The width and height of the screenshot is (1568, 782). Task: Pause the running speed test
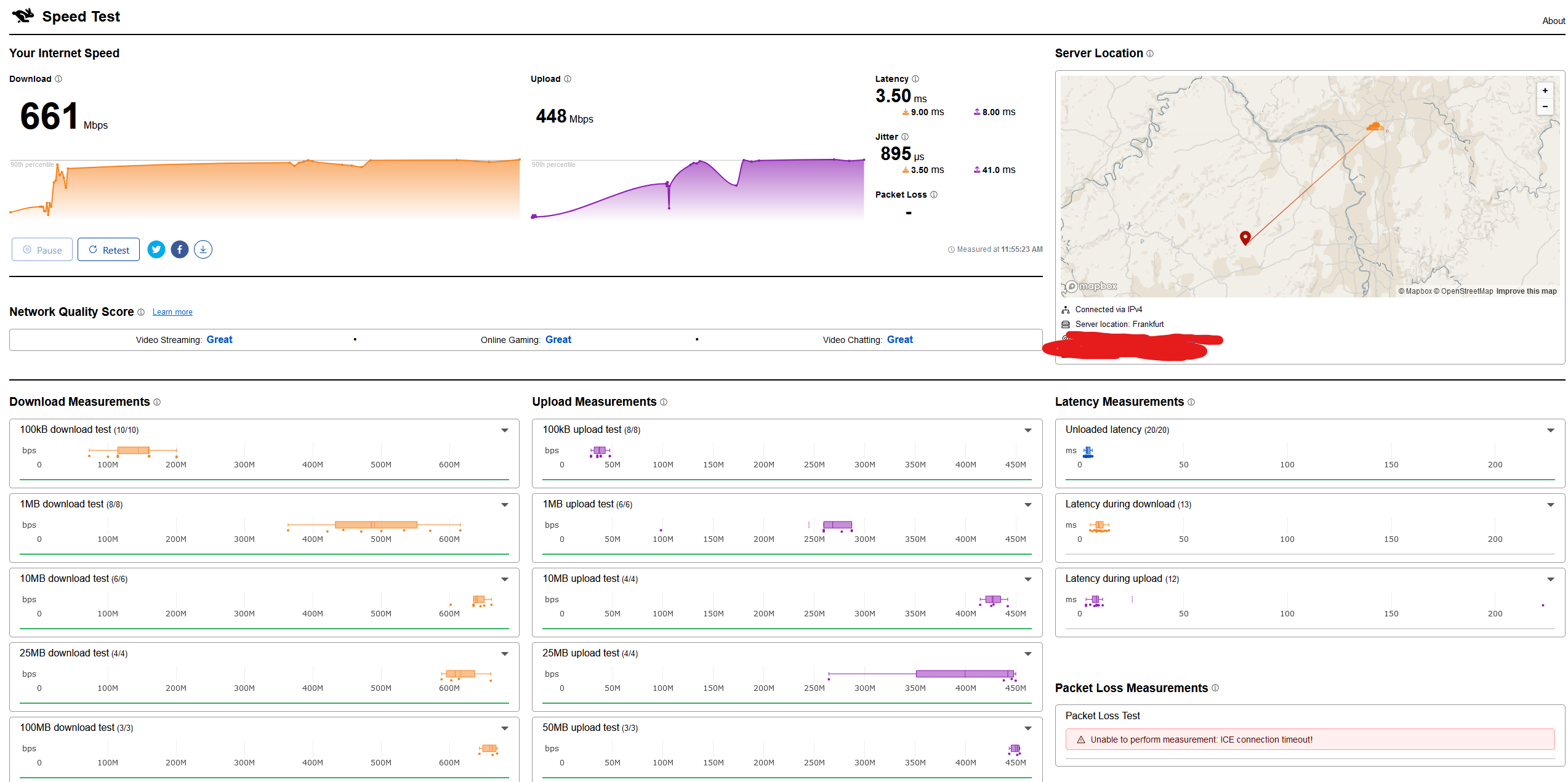42,249
